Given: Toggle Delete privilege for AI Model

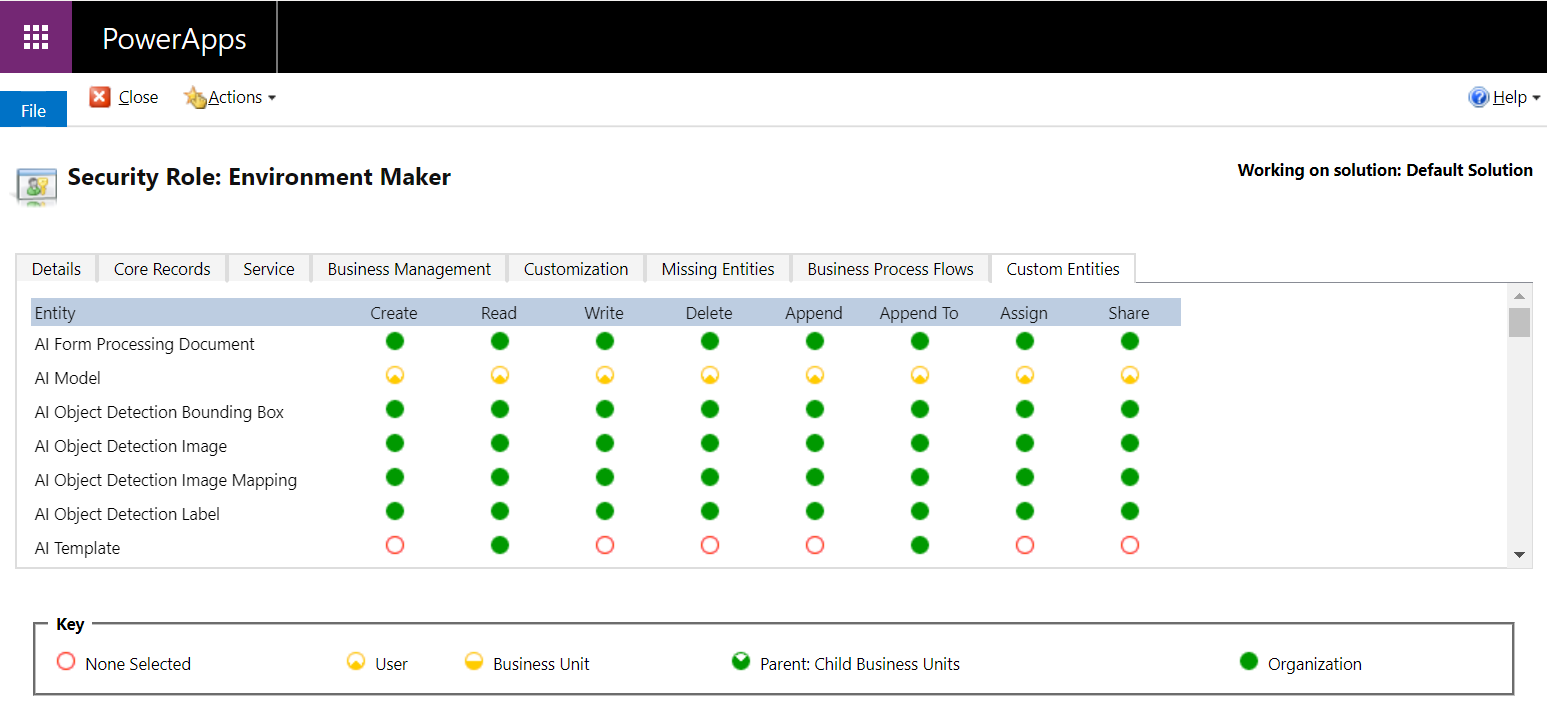Looking at the screenshot, I should point(710,375).
